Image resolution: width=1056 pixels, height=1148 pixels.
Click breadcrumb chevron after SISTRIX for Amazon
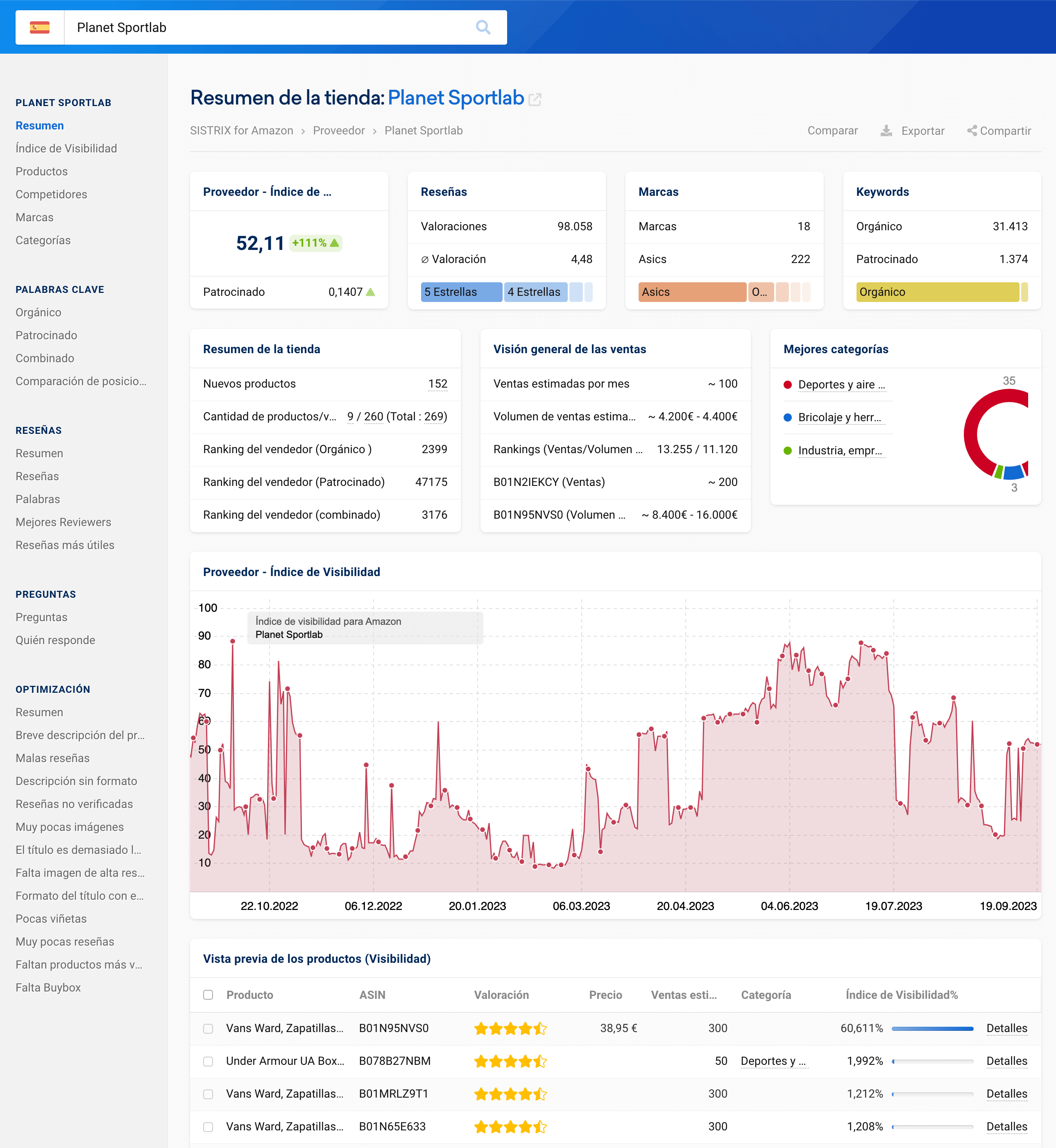pos(303,131)
